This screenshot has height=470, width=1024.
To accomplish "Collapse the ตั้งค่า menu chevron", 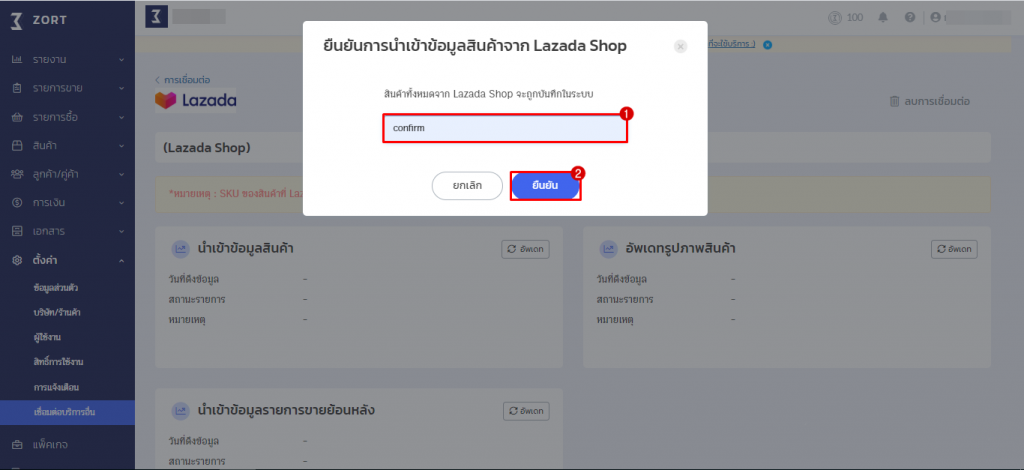I will tap(121, 260).
